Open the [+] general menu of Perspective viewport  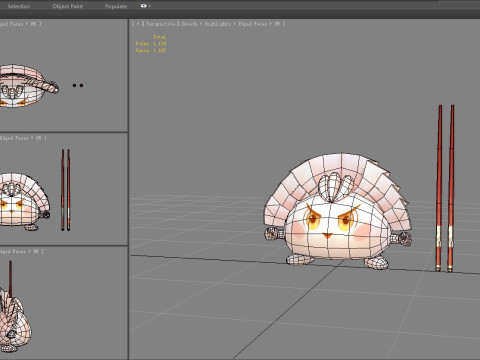138,24
